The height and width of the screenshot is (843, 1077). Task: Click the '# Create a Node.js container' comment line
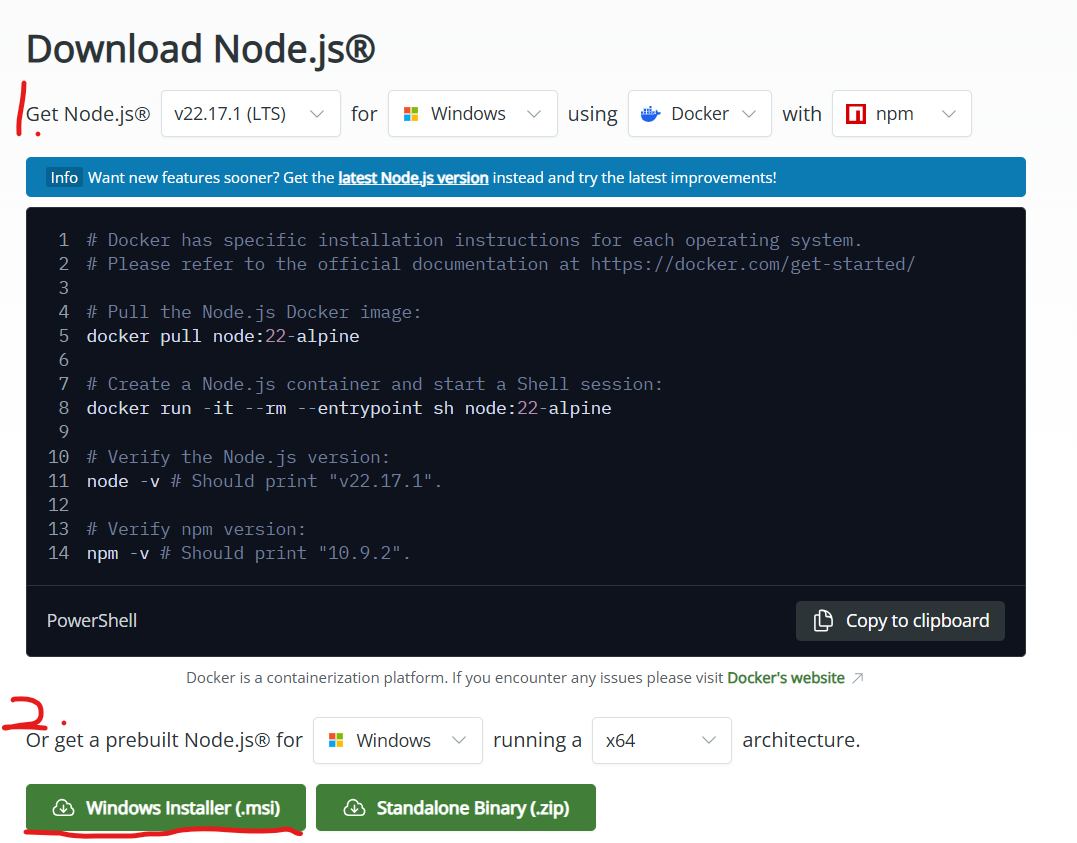(374, 384)
